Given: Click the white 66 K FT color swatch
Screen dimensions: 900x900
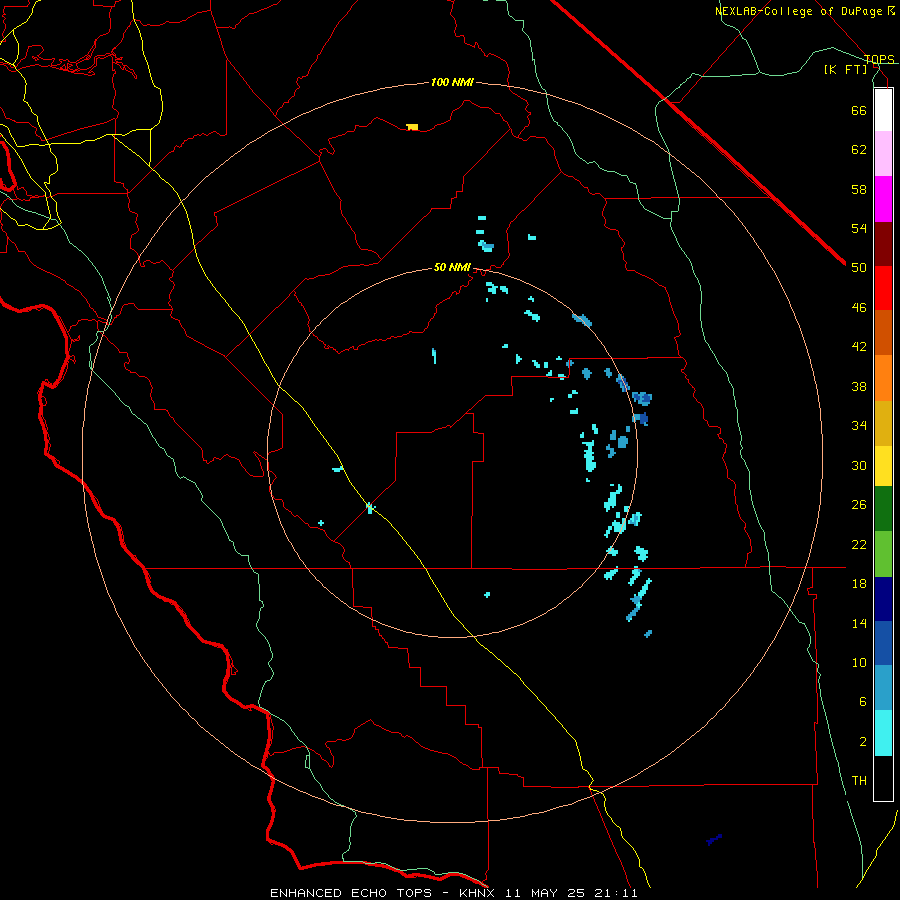Looking at the screenshot, I should click(883, 110).
